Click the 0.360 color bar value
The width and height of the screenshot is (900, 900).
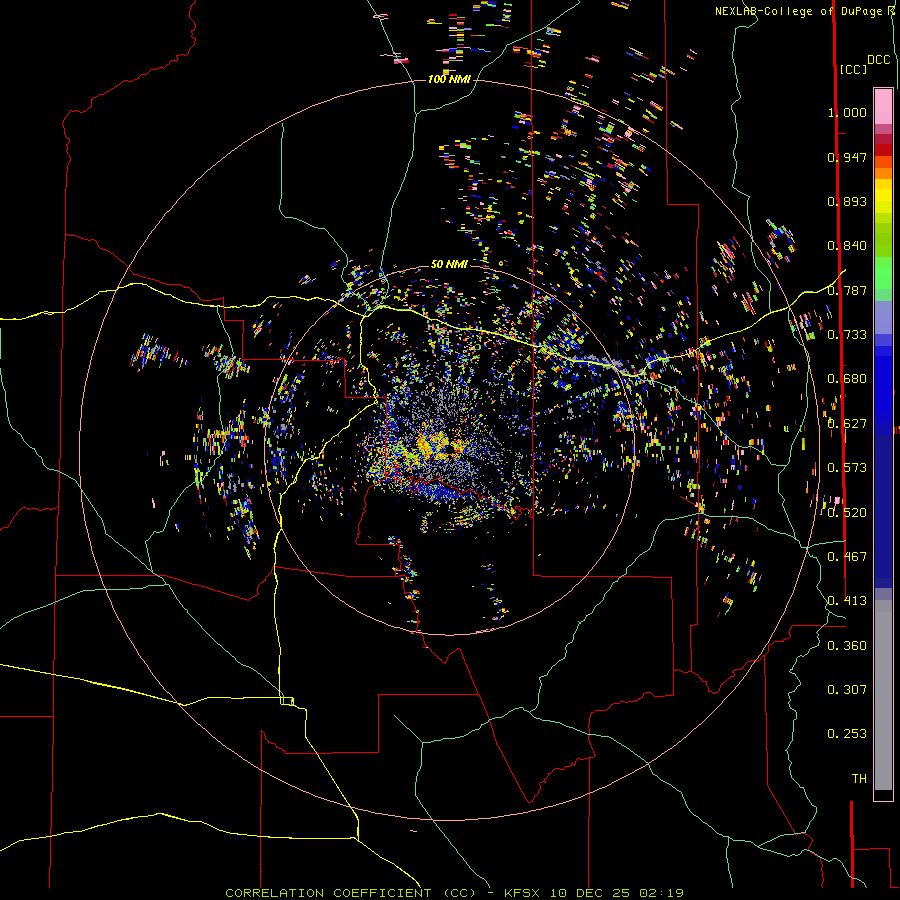click(x=847, y=646)
